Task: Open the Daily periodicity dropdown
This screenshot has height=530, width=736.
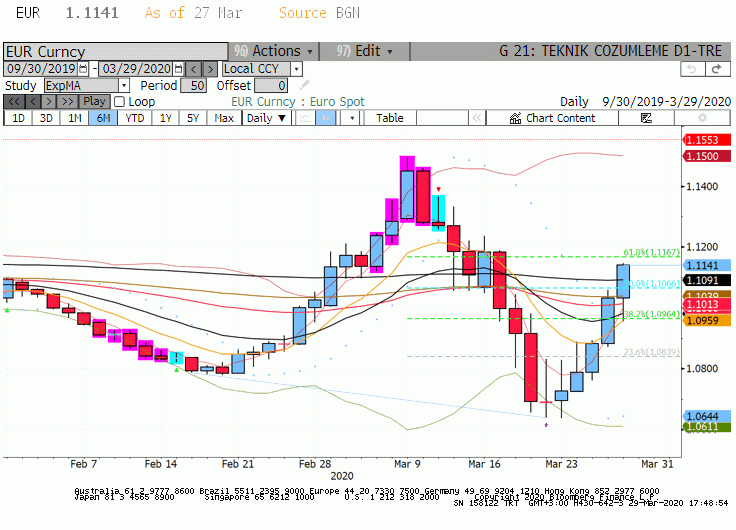Action: click(266, 118)
